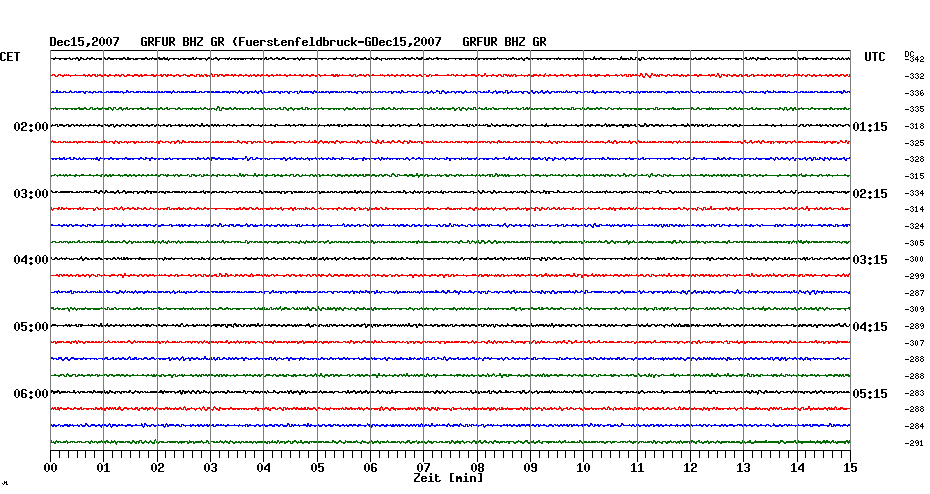
Task: Click minute tick label 04
Action: click(264, 468)
